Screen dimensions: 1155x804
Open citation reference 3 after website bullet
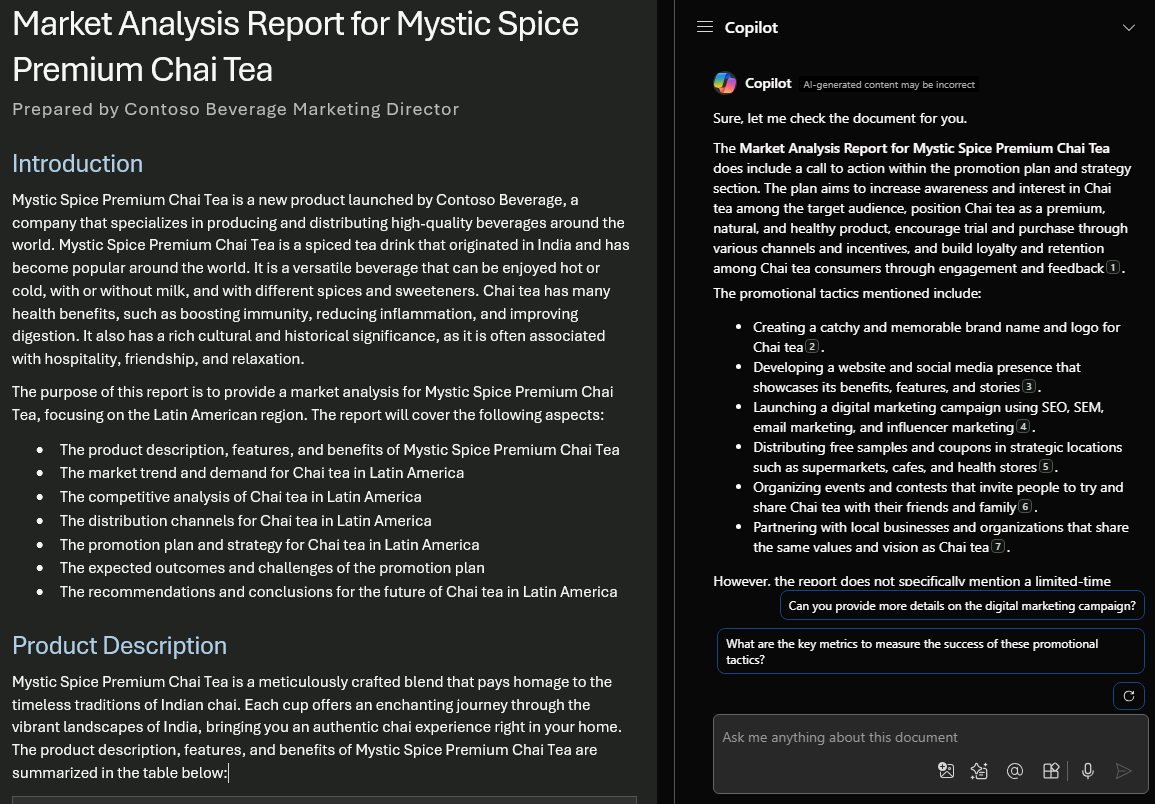1029,386
